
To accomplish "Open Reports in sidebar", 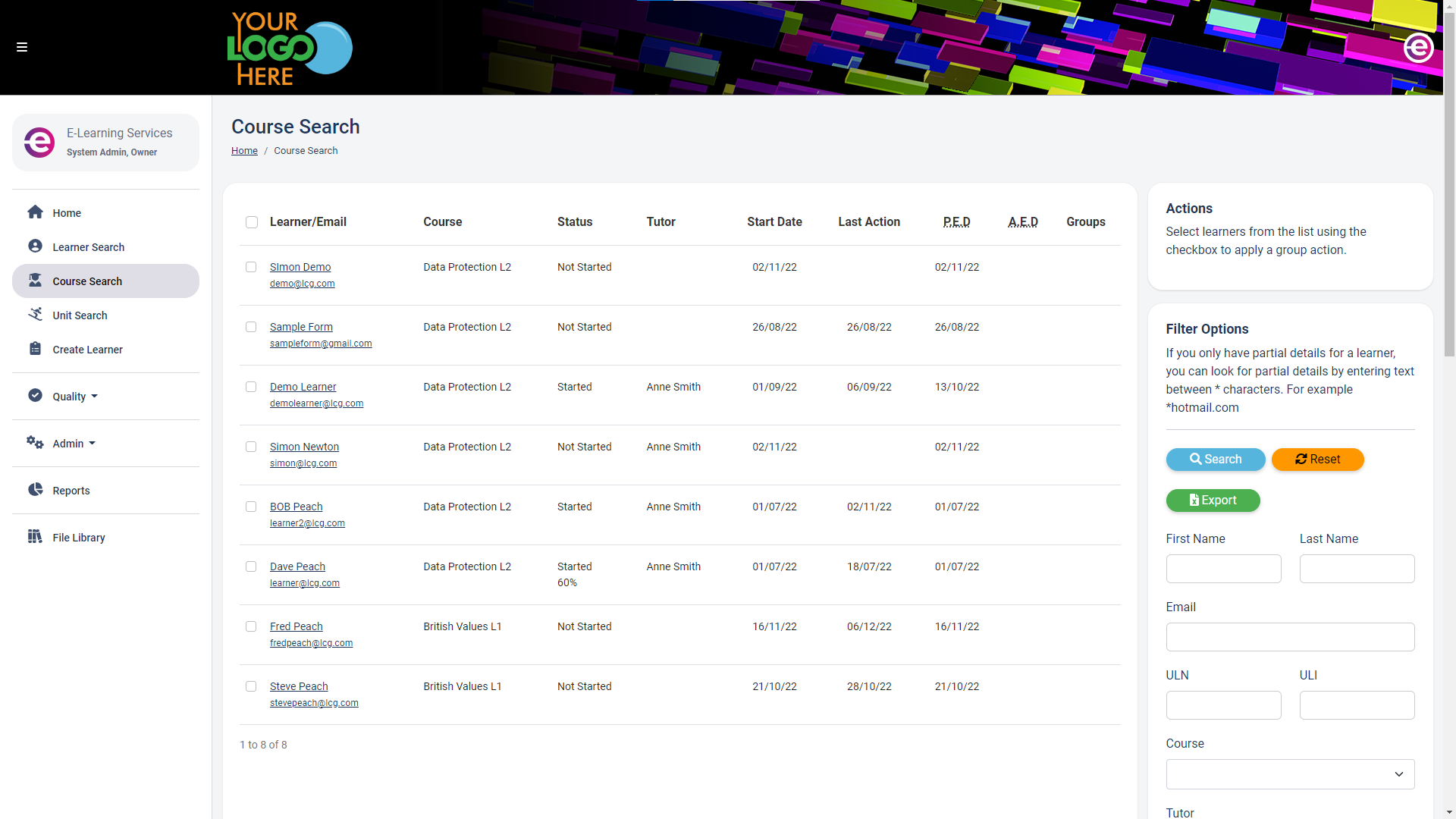I will pyautogui.click(x=105, y=490).
